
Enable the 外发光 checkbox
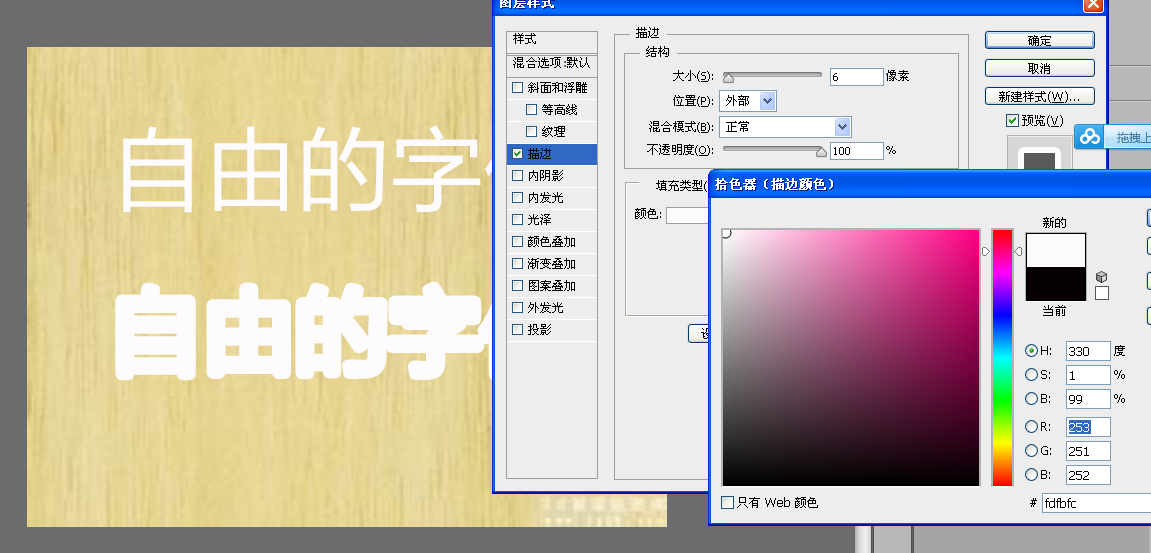click(518, 308)
